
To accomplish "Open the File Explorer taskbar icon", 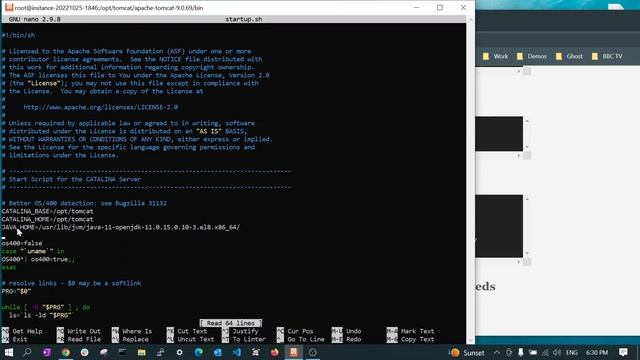I will pos(141,352).
